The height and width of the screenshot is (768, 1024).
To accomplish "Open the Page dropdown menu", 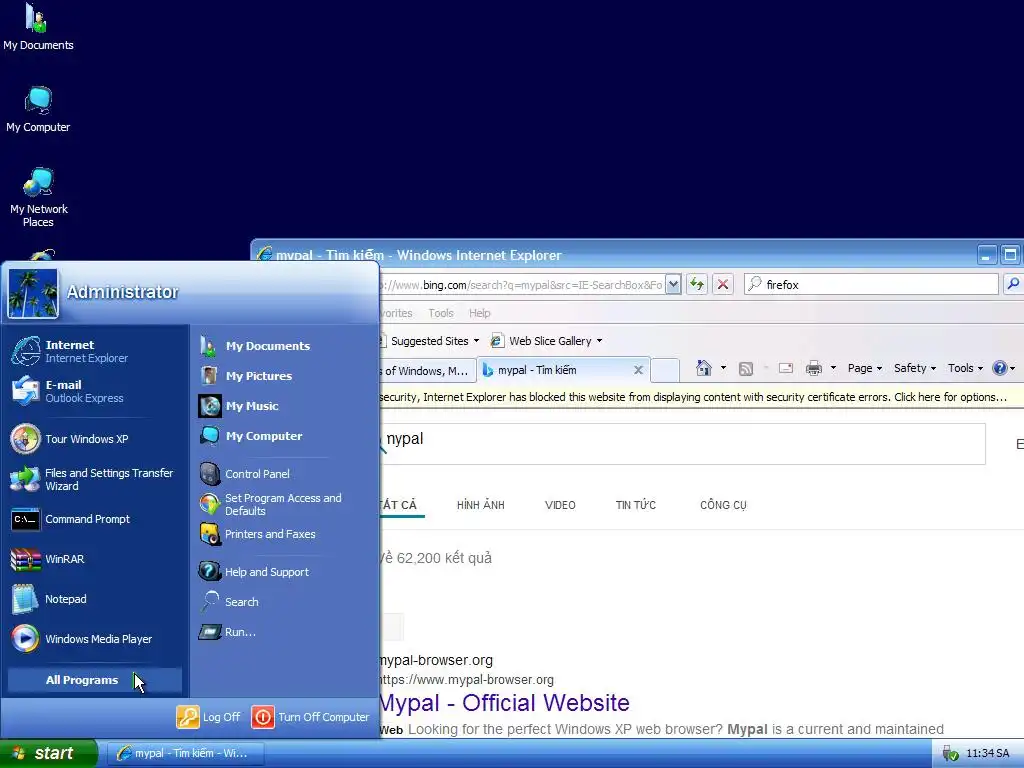I will point(865,368).
